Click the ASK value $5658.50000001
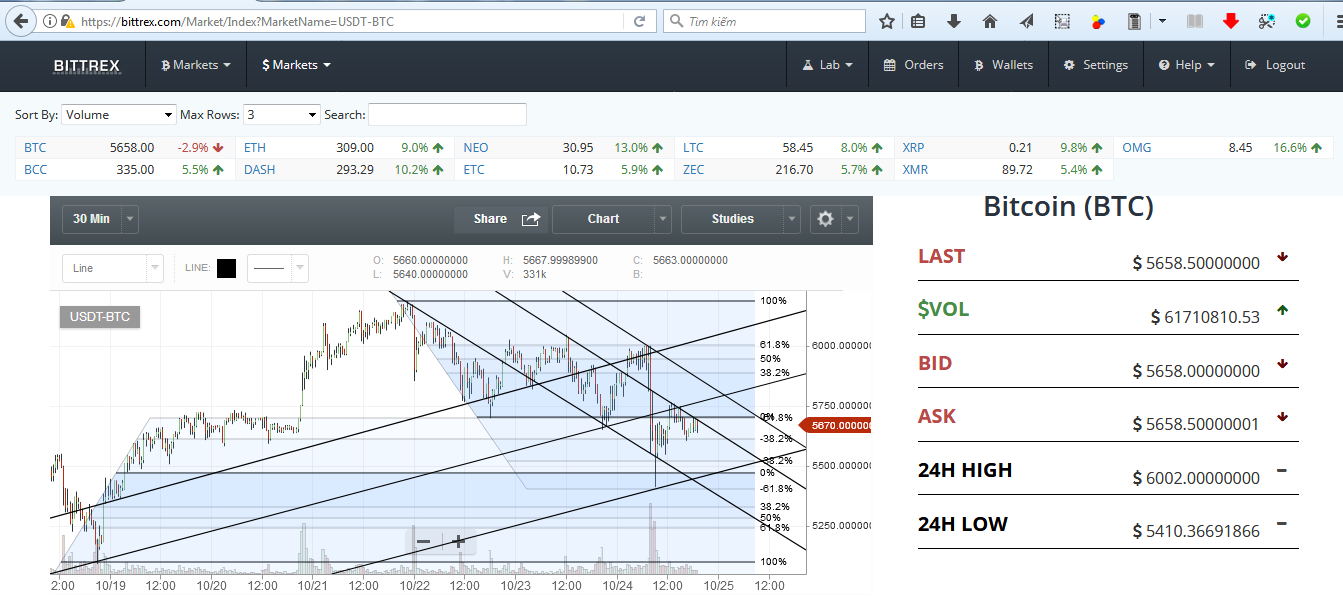The image size is (1343, 608). (x=1196, y=424)
